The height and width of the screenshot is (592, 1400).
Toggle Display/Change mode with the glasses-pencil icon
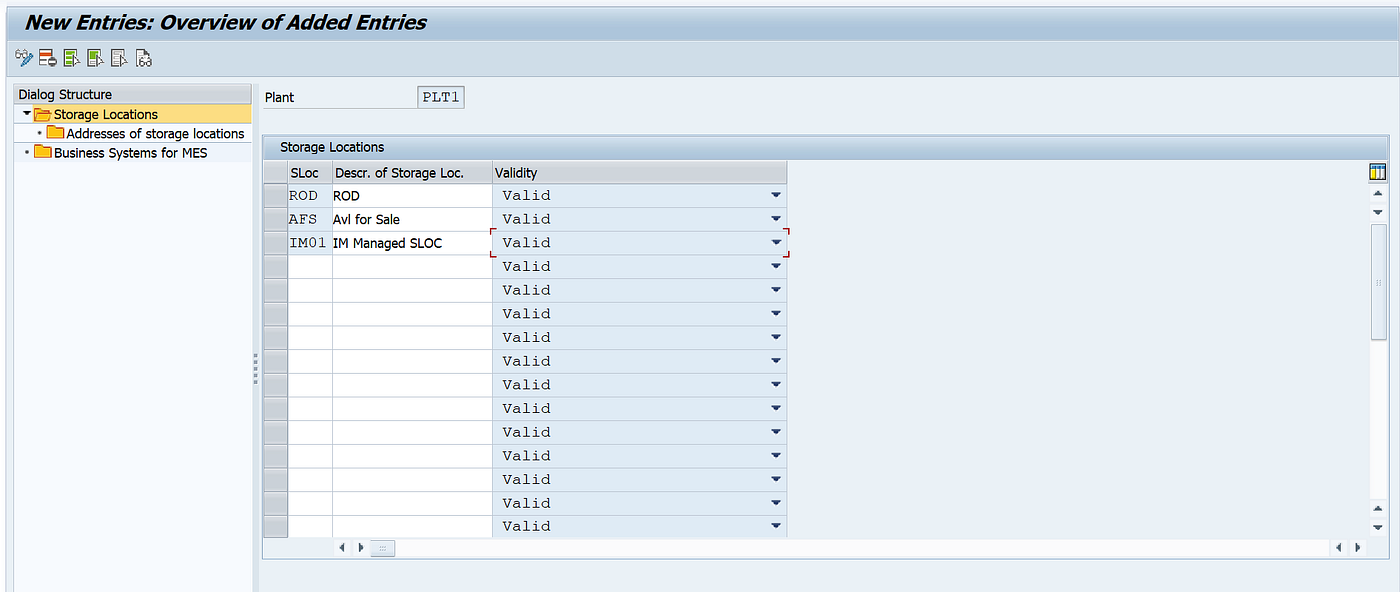coord(24,59)
